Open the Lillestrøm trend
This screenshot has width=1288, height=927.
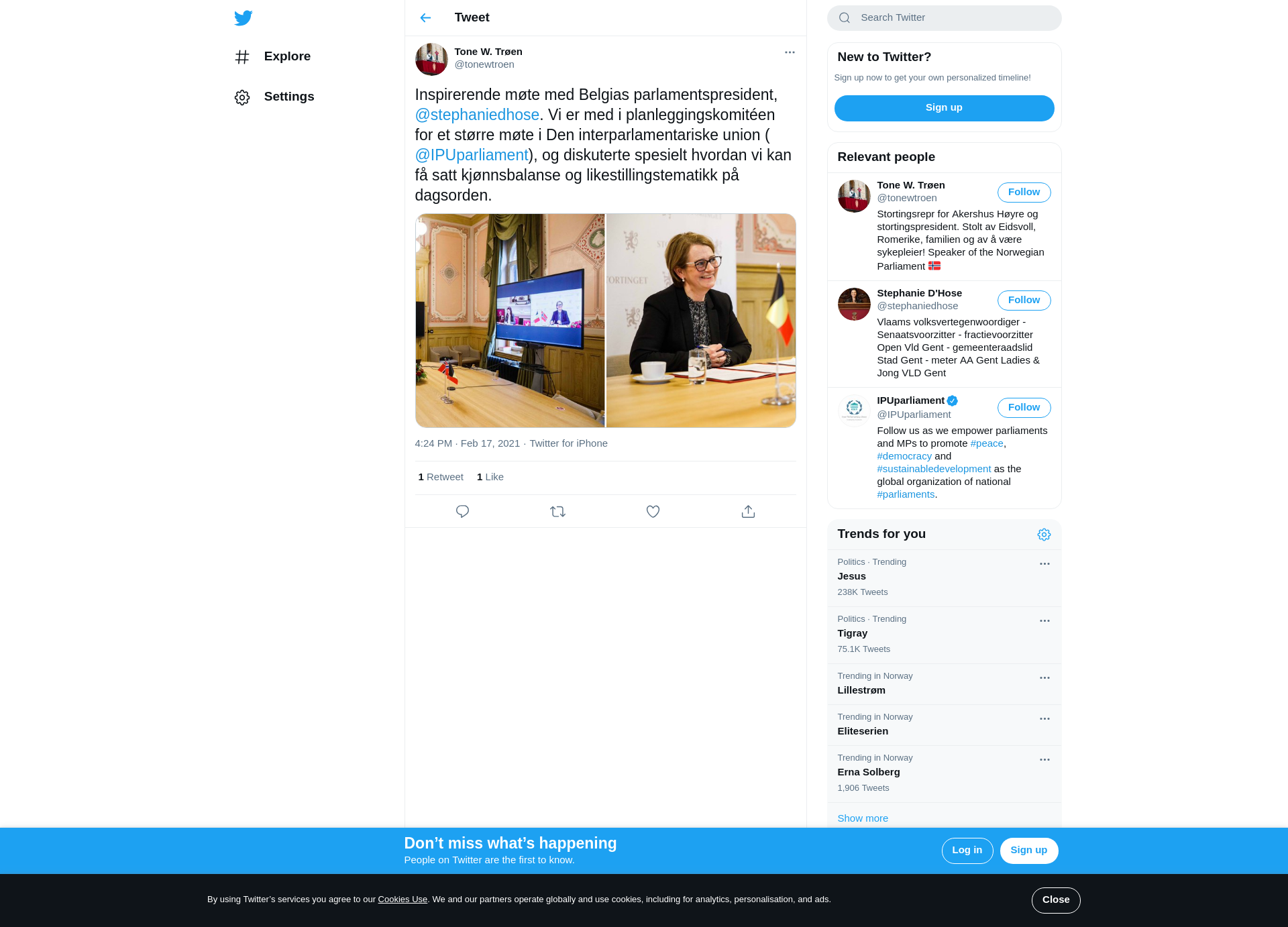[x=944, y=684]
